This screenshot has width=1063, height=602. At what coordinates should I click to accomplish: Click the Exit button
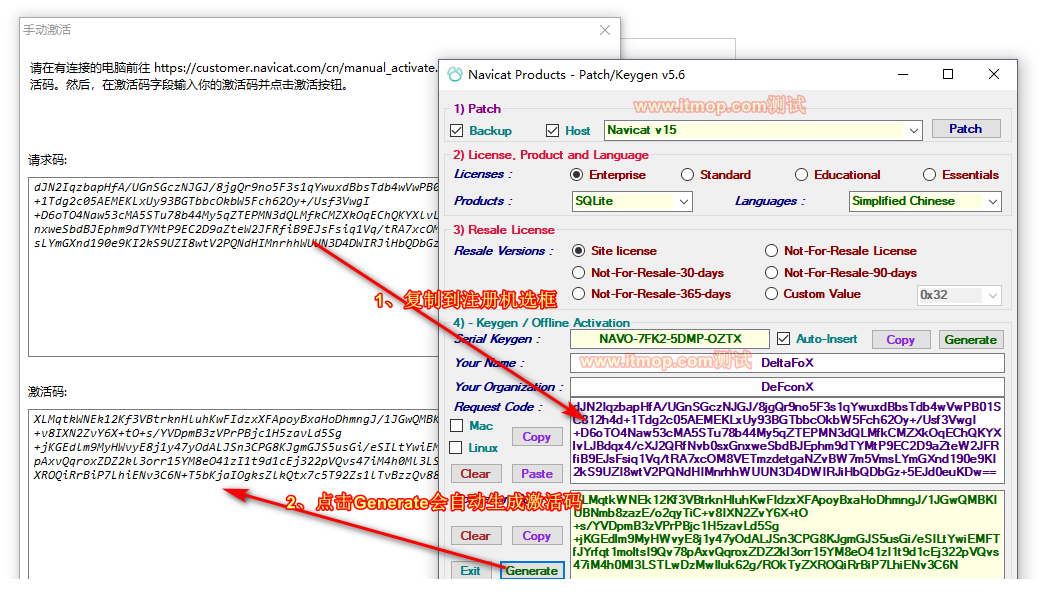pyautogui.click(x=470, y=571)
